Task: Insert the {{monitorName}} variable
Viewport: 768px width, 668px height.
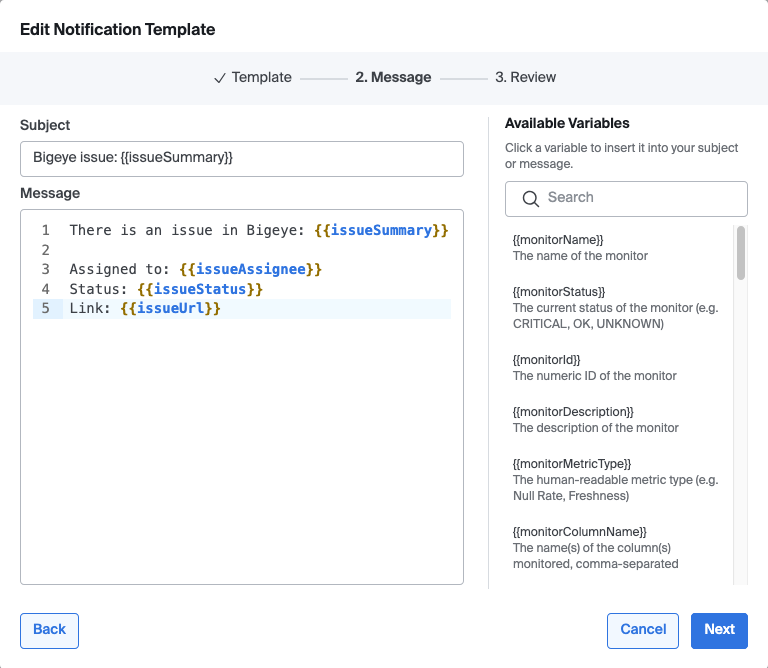Action: click(558, 239)
